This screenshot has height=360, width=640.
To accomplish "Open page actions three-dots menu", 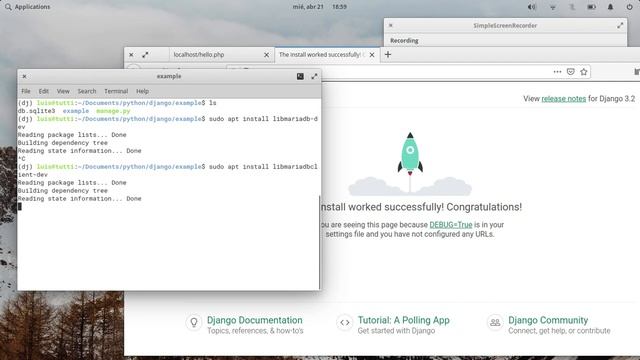I will (x=557, y=72).
